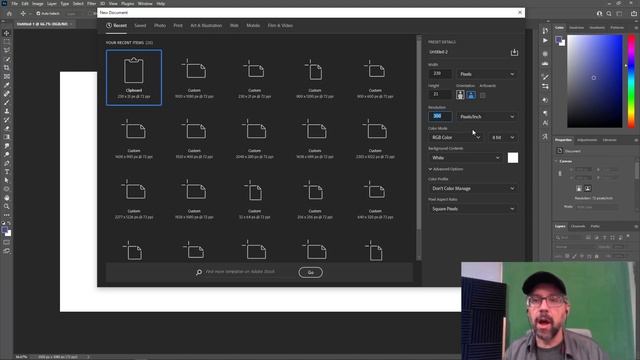Viewport: 640px width, 360px height.
Task: Open the RGB Color mode dropdown
Action: [x=456, y=138]
